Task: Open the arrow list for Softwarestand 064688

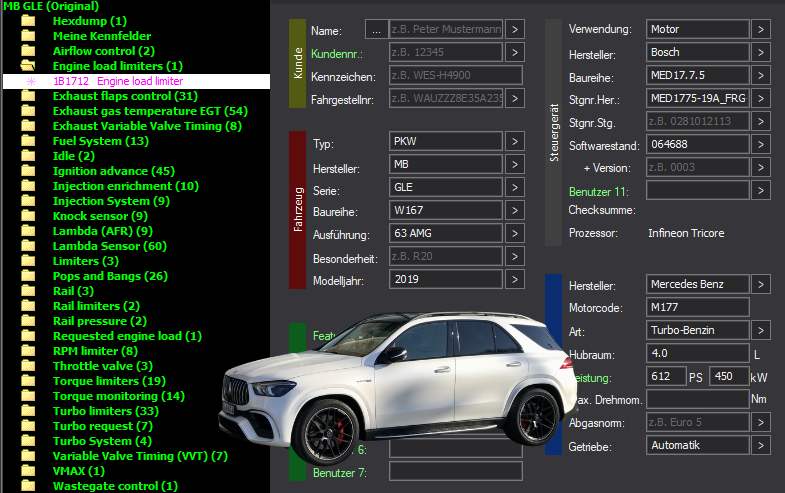Action: click(760, 144)
